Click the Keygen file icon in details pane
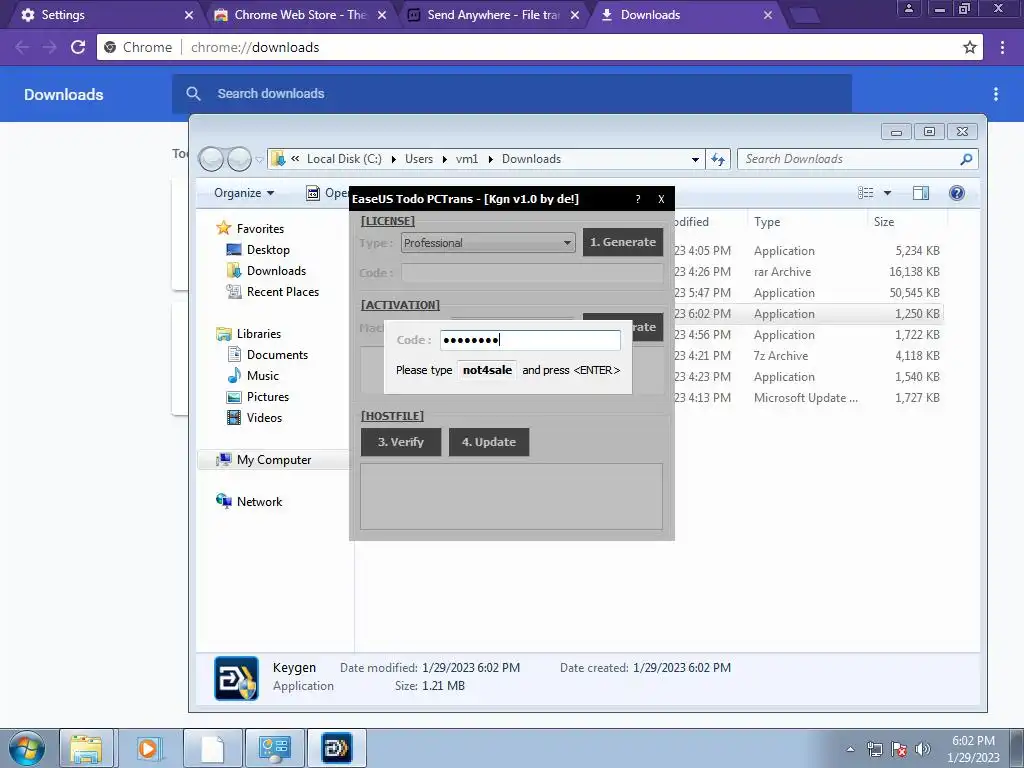This screenshot has height=768, width=1024. [236, 678]
